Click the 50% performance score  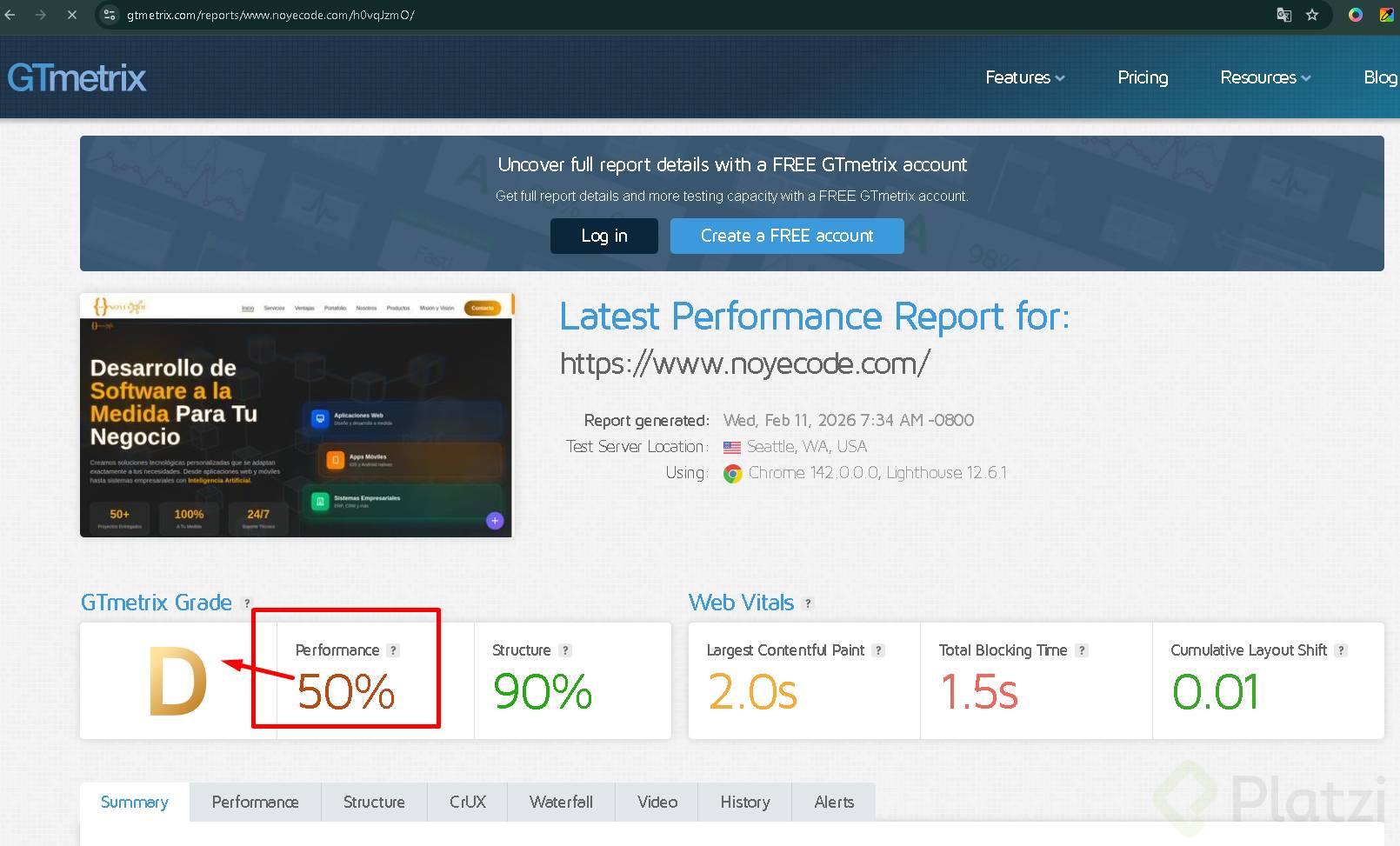click(346, 692)
